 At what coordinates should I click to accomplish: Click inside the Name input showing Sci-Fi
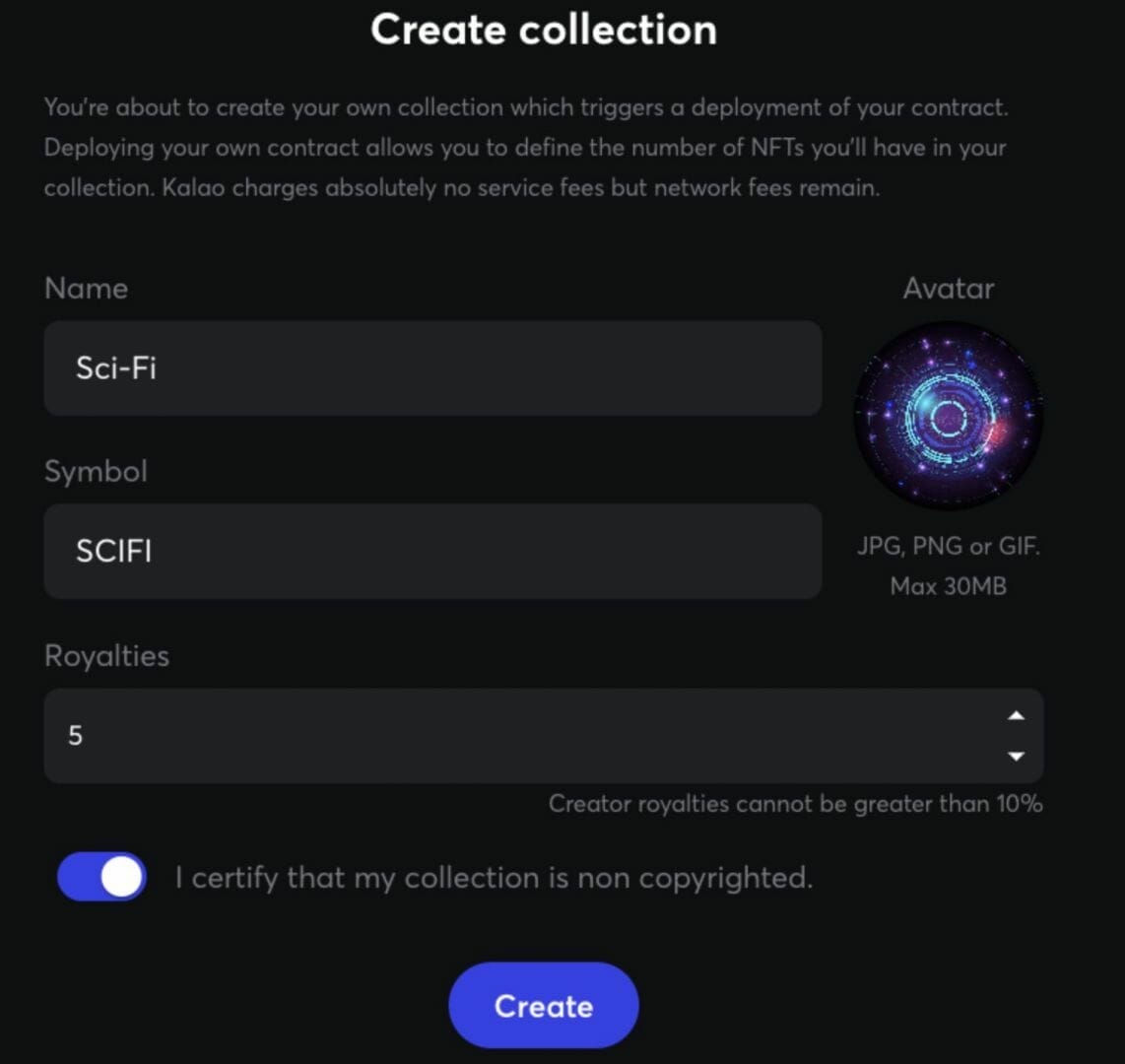pyautogui.click(x=431, y=368)
